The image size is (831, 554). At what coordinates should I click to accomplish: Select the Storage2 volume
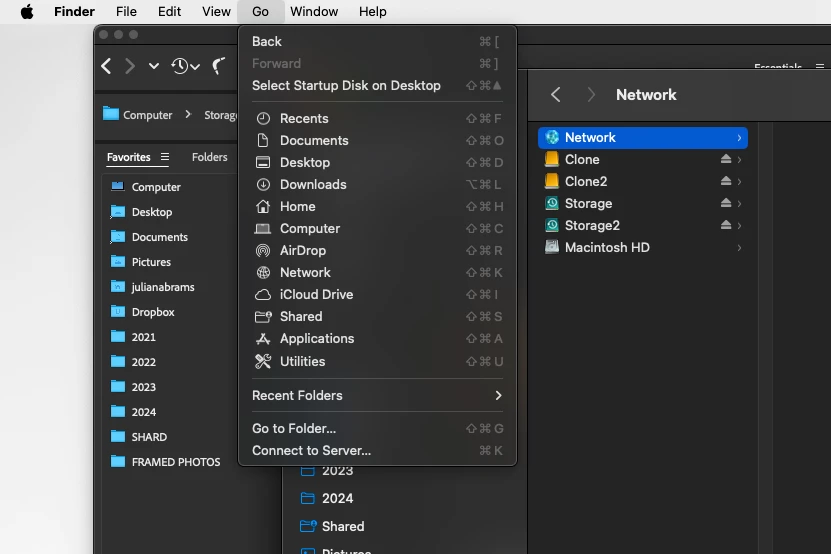[642, 225]
